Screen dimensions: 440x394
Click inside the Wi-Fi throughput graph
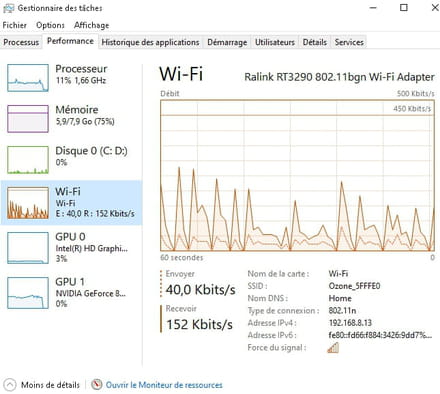click(x=297, y=175)
